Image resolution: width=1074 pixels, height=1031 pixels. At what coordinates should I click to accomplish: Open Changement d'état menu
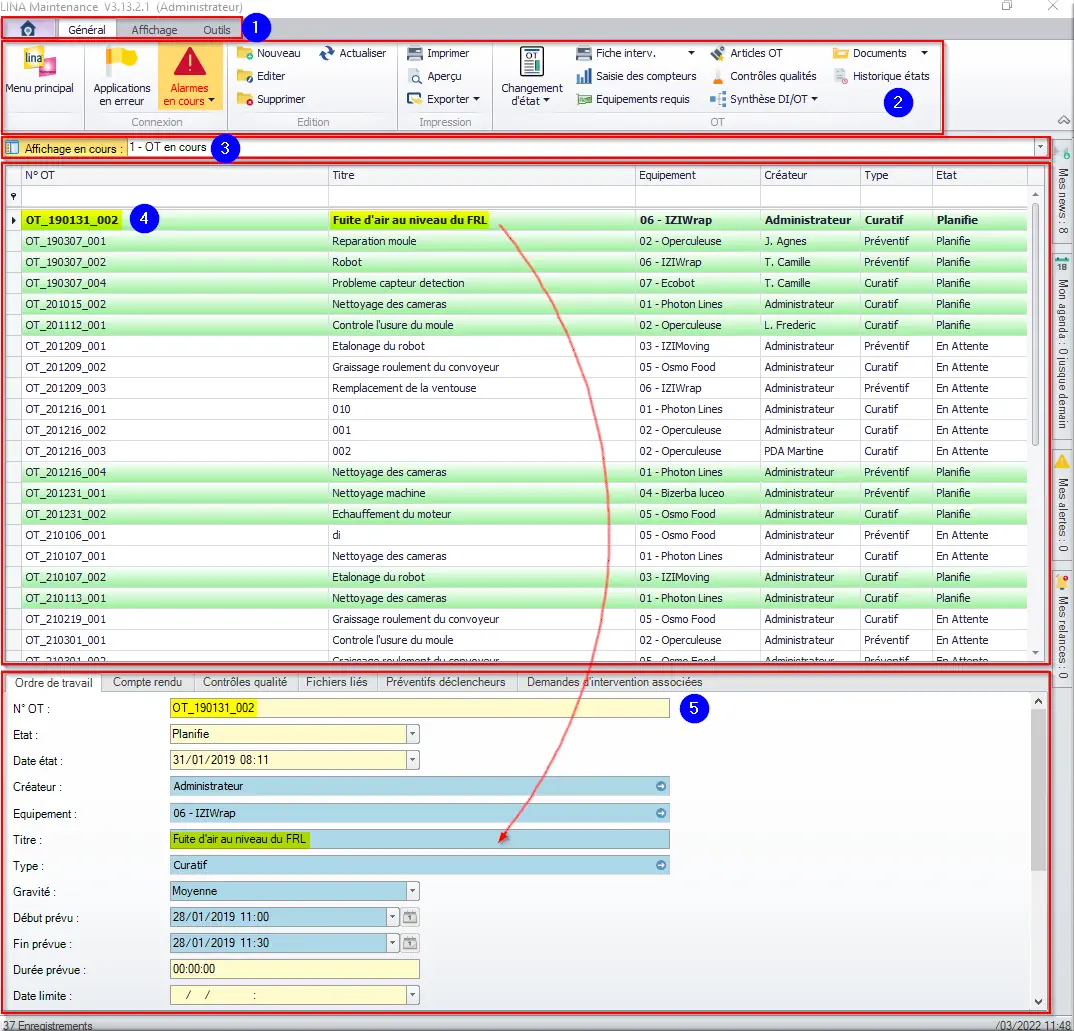532,77
